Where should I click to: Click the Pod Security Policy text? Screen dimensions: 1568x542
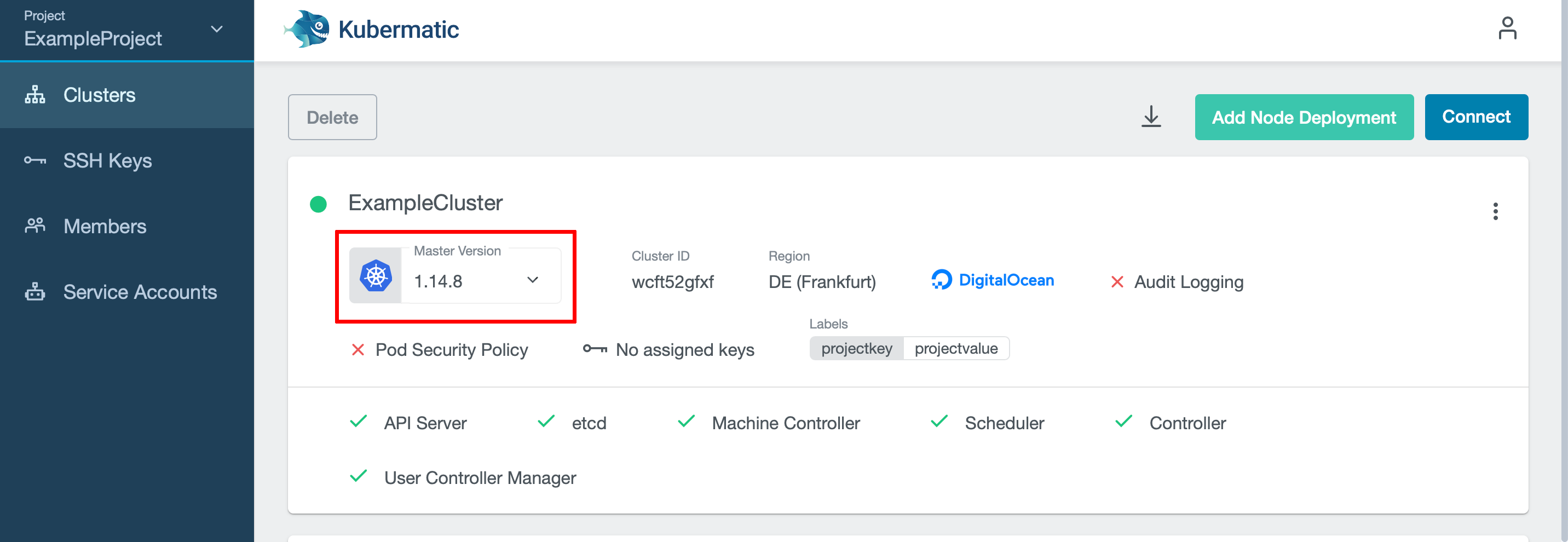click(x=452, y=349)
